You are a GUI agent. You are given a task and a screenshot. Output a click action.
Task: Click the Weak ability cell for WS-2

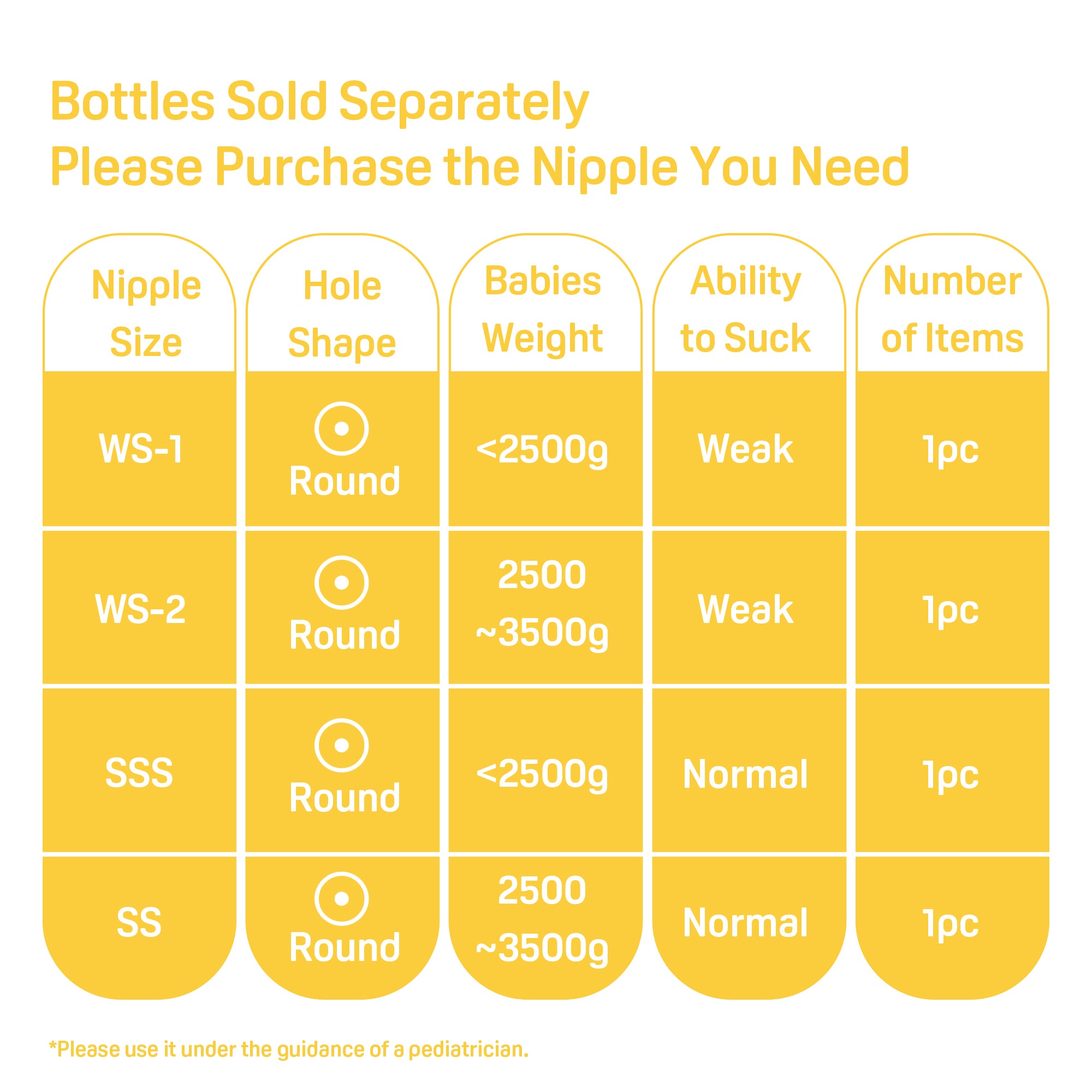coord(745,609)
